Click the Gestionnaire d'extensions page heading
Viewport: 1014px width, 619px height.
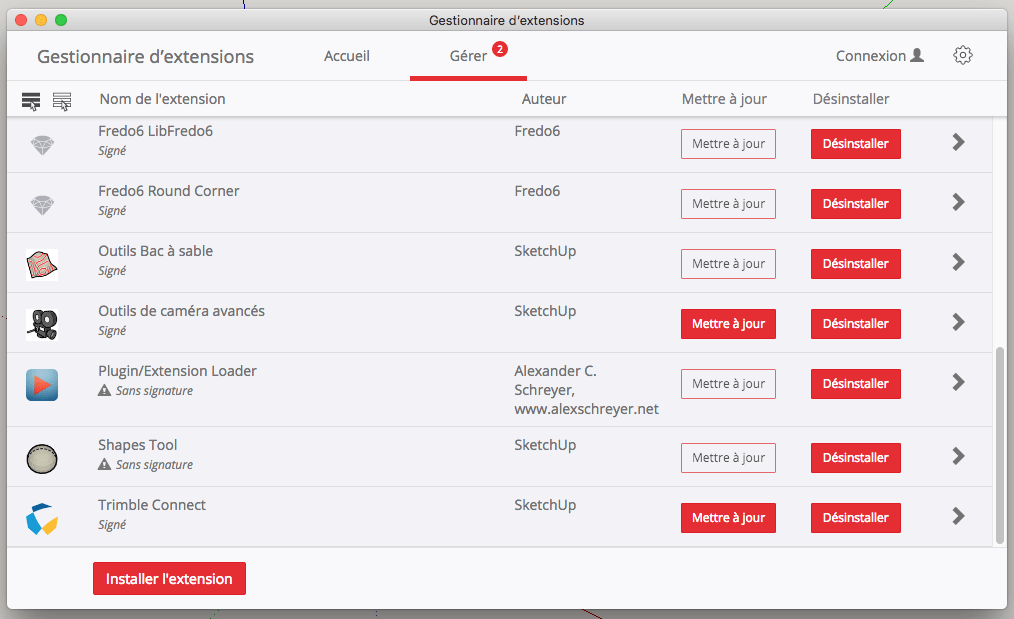[146, 57]
